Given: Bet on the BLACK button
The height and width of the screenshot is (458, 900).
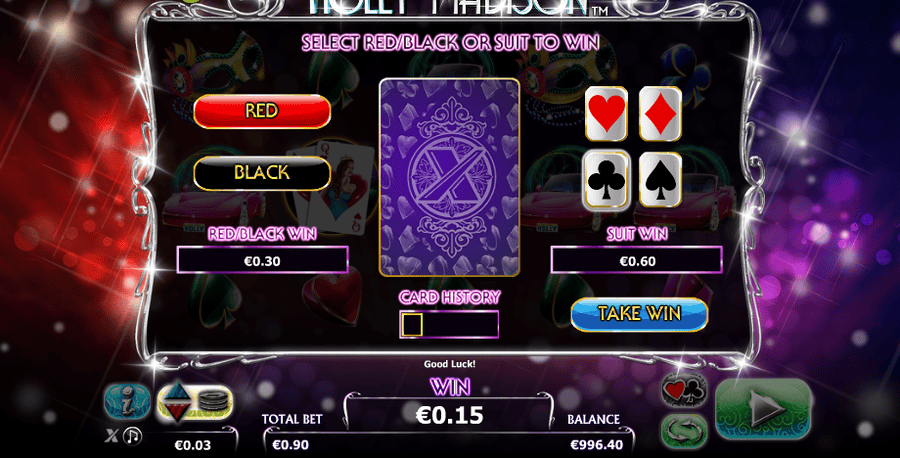Looking at the screenshot, I should tap(262, 173).
